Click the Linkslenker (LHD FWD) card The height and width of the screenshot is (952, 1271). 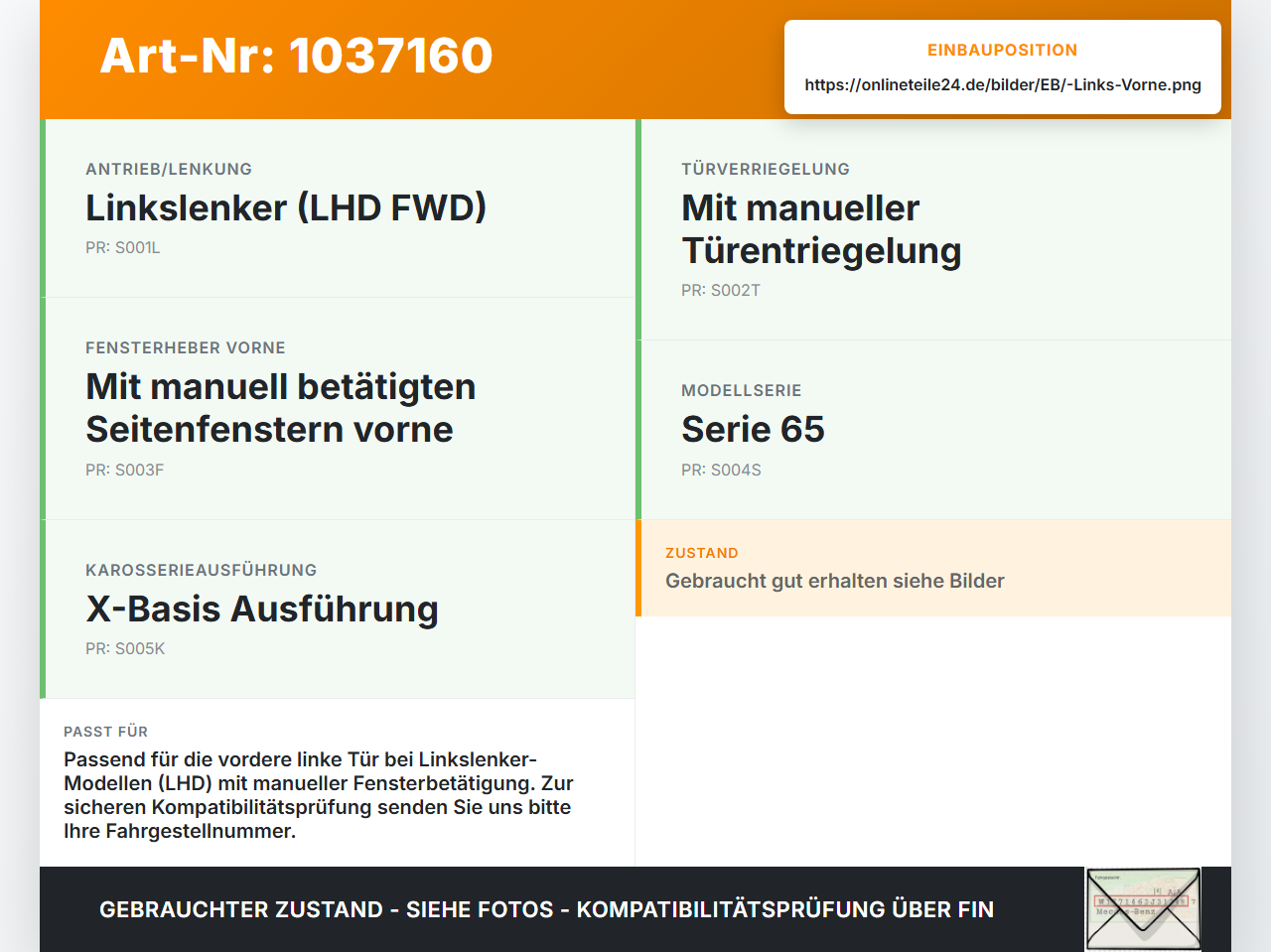[x=338, y=208]
